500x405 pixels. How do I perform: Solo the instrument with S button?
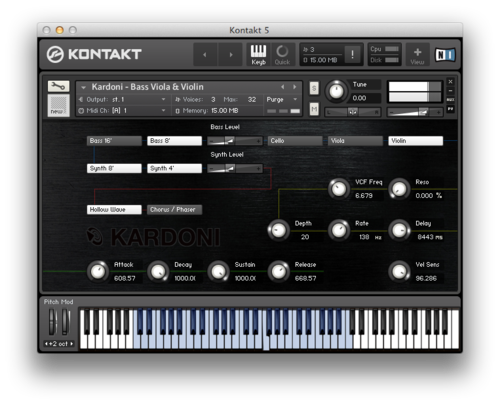click(314, 88)
